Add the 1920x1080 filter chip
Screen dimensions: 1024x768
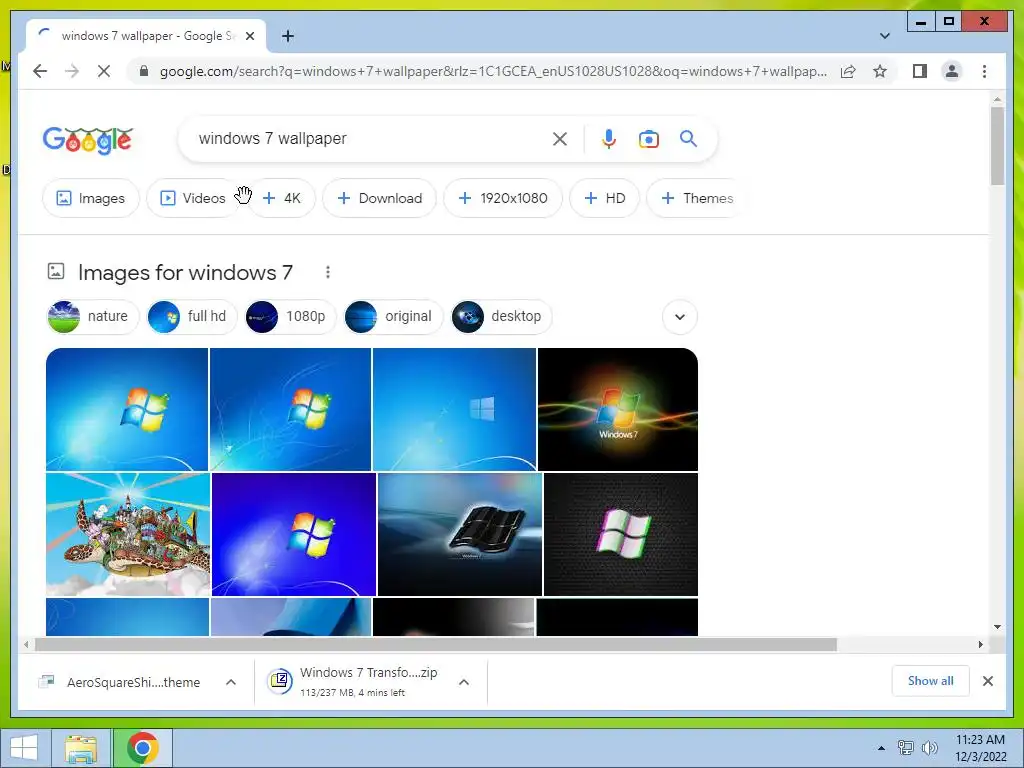(x=503, y=198)
